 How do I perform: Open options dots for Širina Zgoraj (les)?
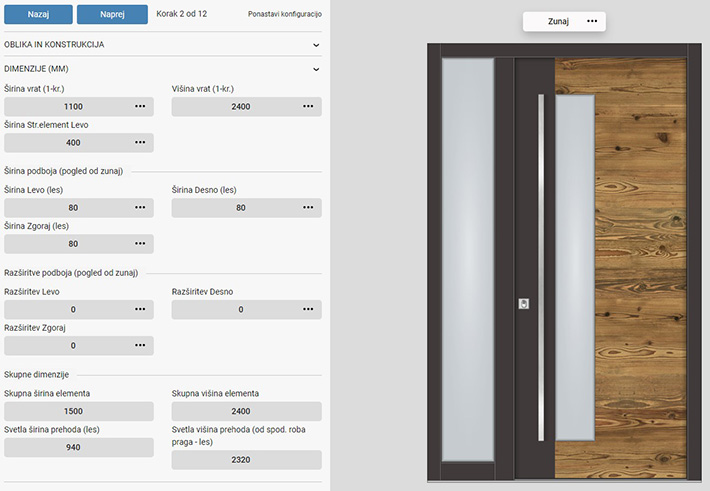[x=140, y=244]
